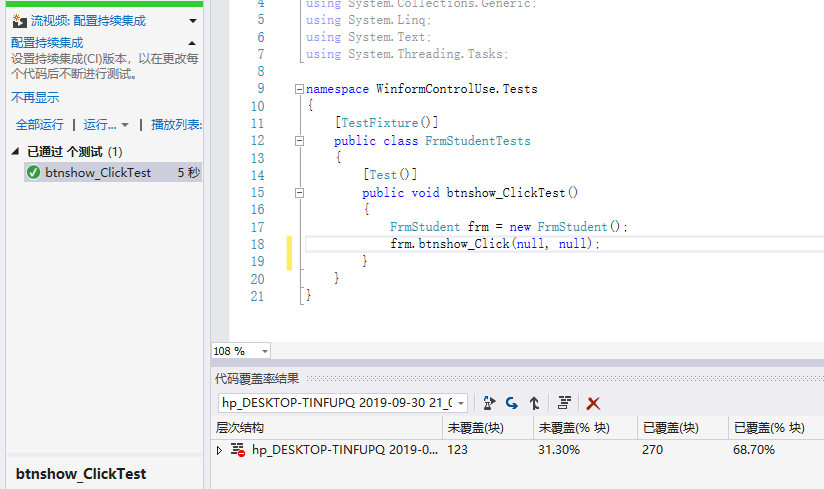Click the 运行... link
The height and width of the screenshot is (489, 824).
pyautogui.click(x=100, y=124)
